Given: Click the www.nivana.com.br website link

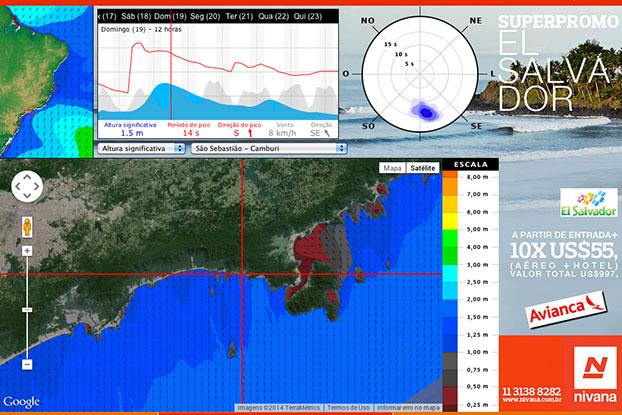Looking at the screenshot, I should point(532,400).
